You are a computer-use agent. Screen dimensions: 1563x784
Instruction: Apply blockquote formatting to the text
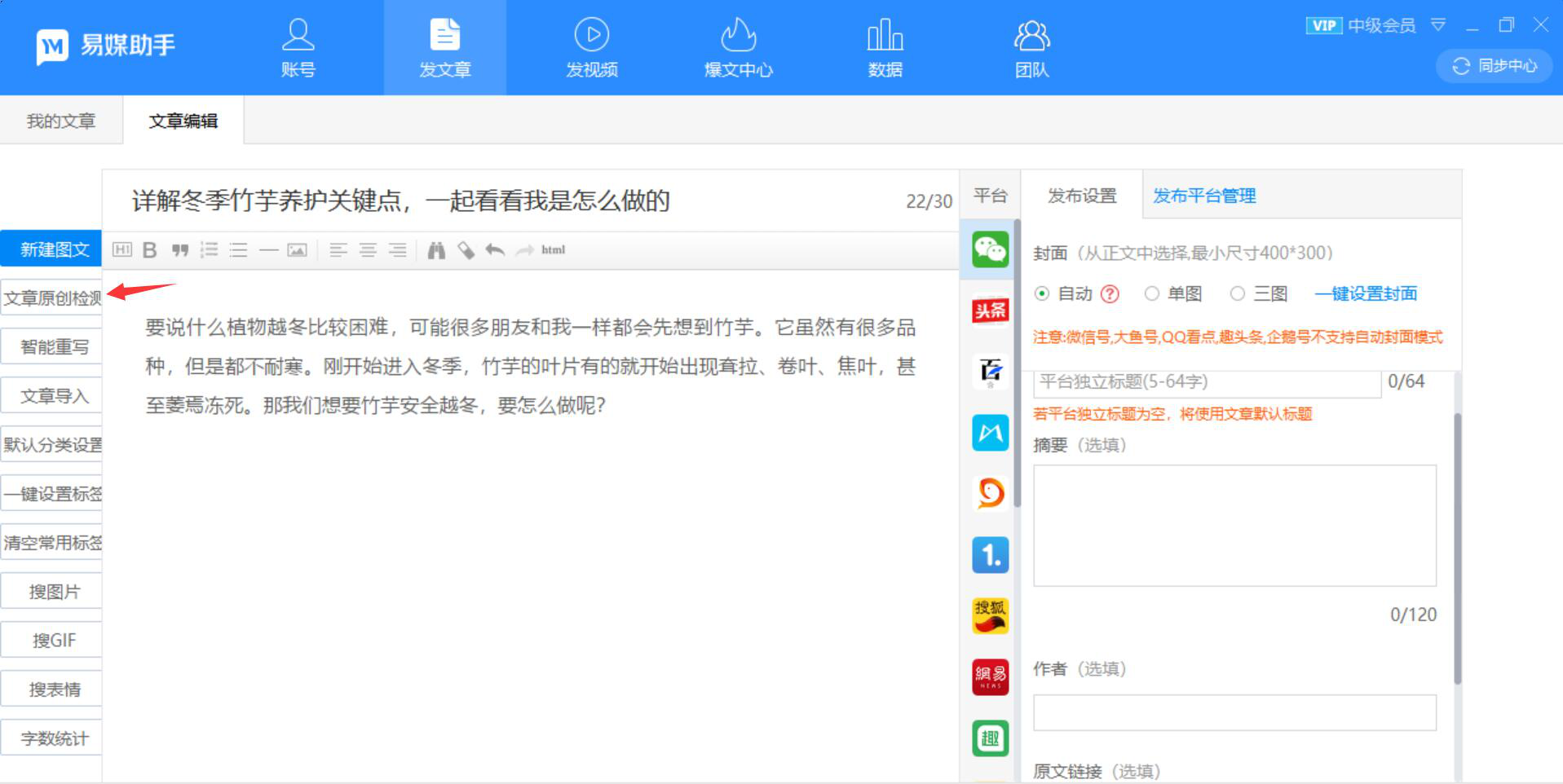(x=179, y=250)
